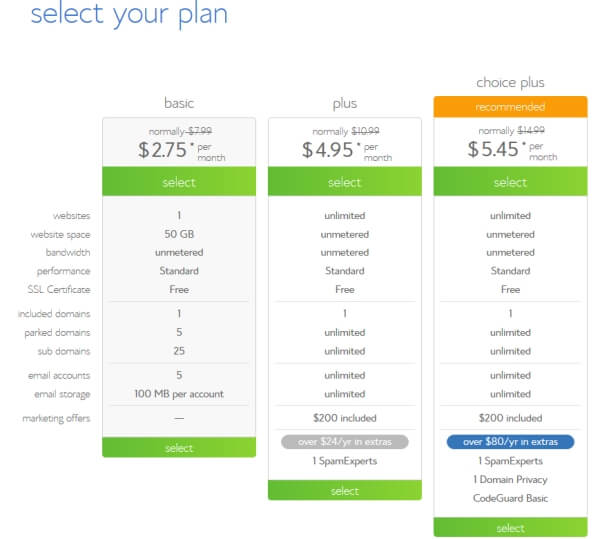Click the 'choice plus' plan title
Image resolution: width=600 pixels, height=539 pixels.
[510, 82]
